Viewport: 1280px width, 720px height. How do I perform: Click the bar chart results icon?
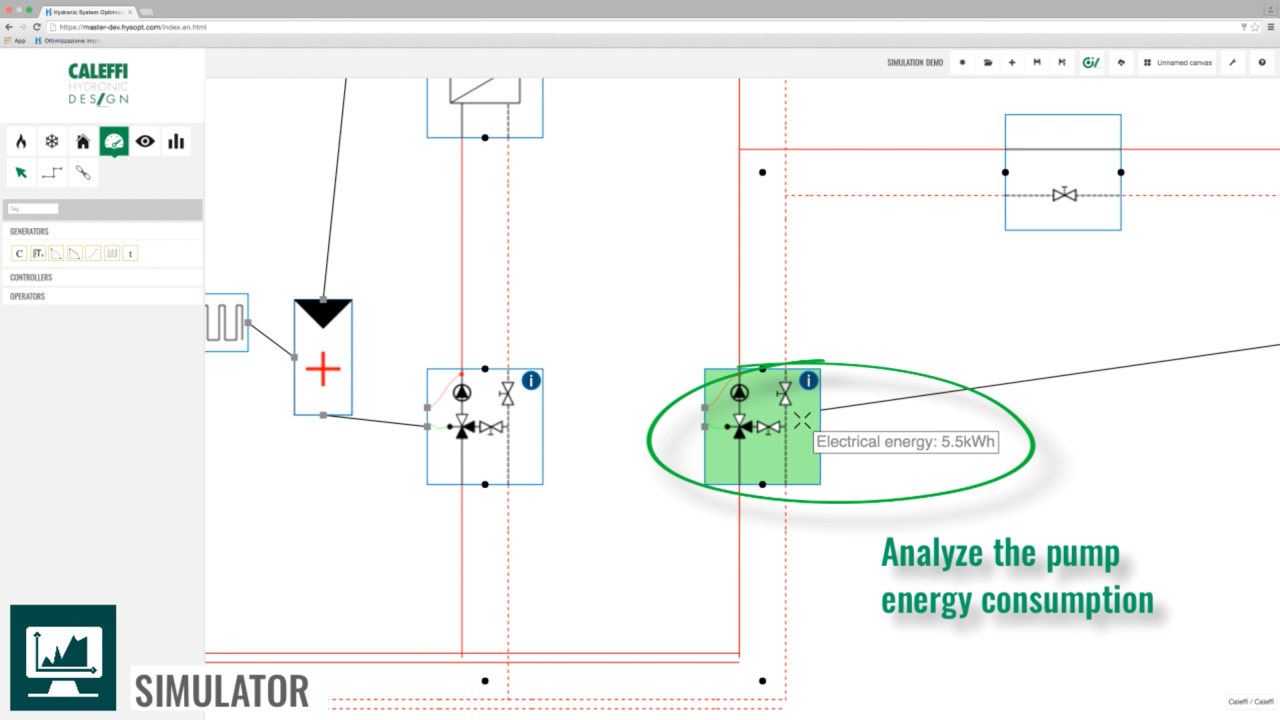(x=177, y=142)
